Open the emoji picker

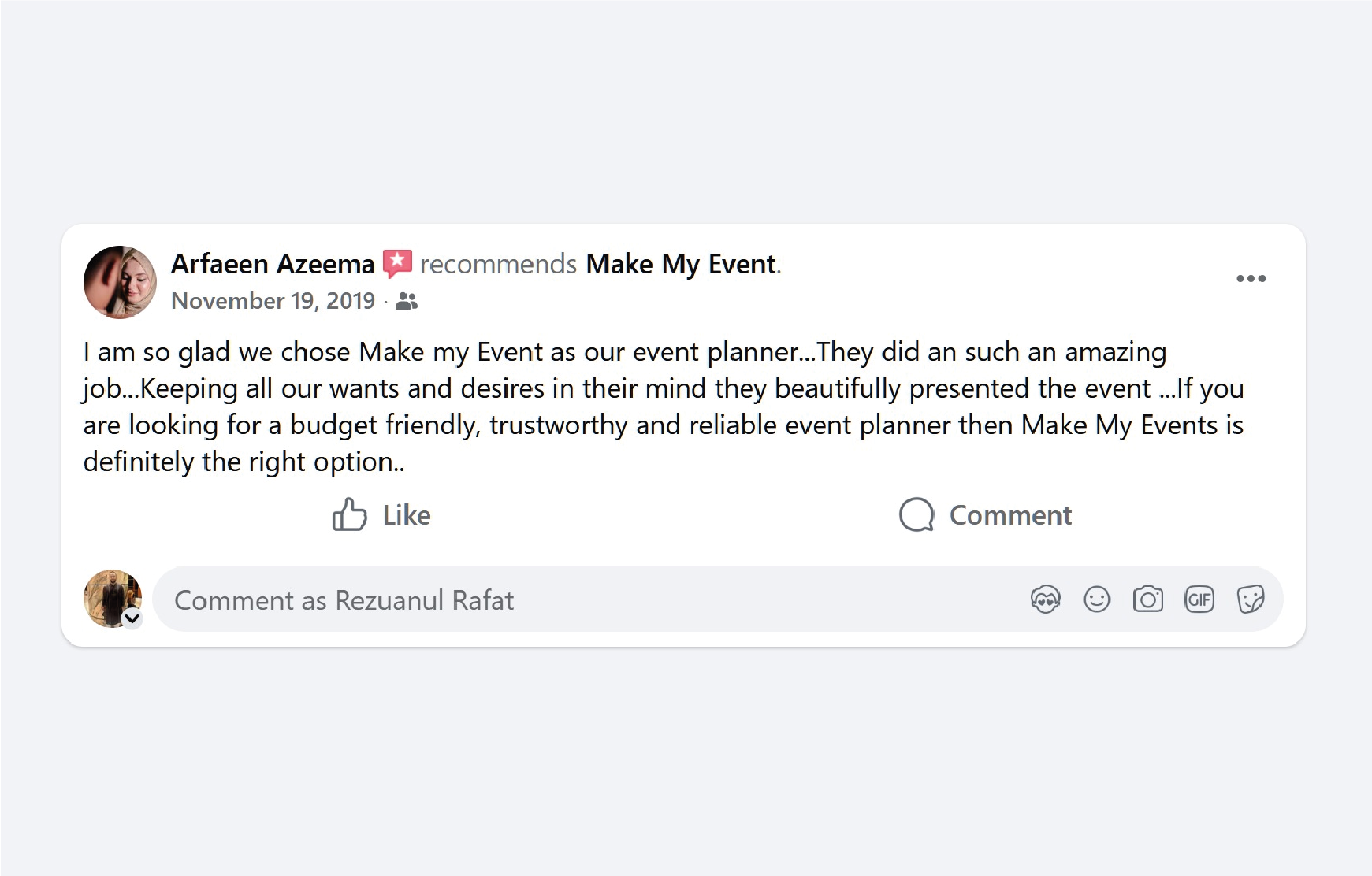(x=1097, y=600)
